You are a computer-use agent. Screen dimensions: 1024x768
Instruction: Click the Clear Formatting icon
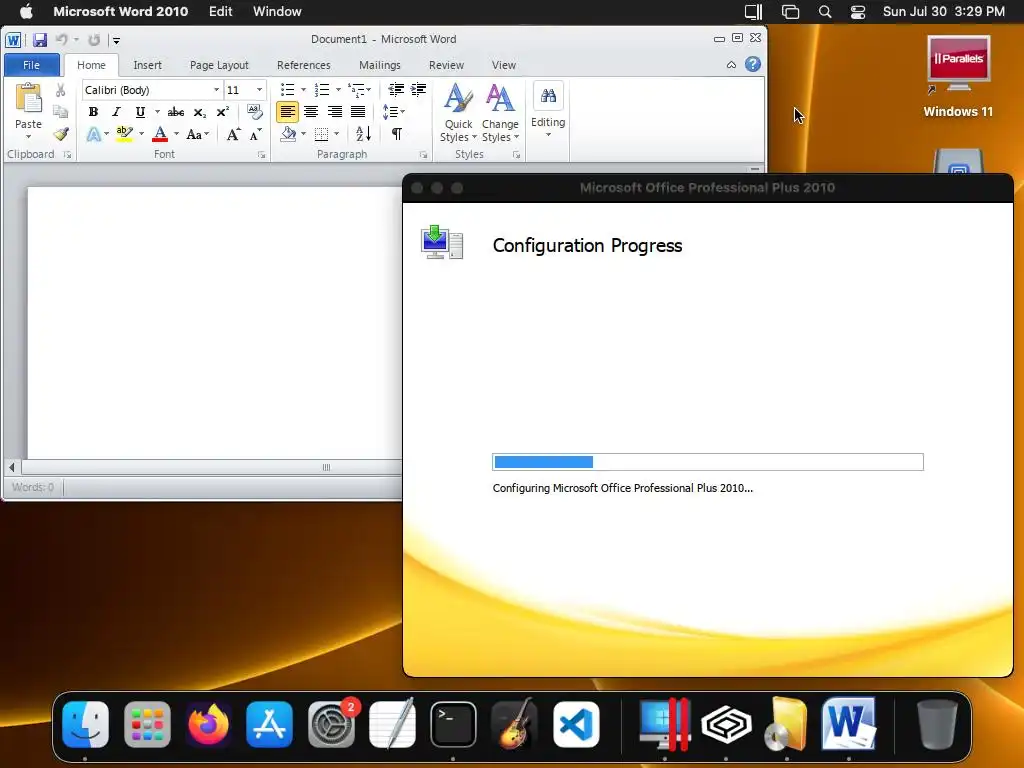255,112
